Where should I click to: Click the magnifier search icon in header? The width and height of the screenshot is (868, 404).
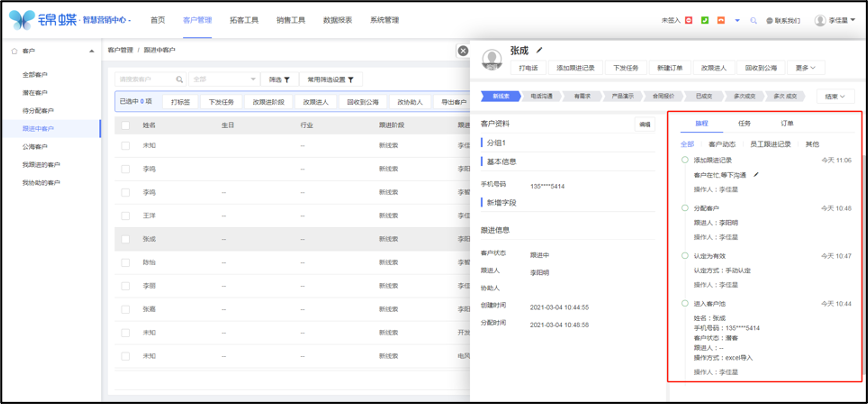pyautogui.click(x=753, y=20)
